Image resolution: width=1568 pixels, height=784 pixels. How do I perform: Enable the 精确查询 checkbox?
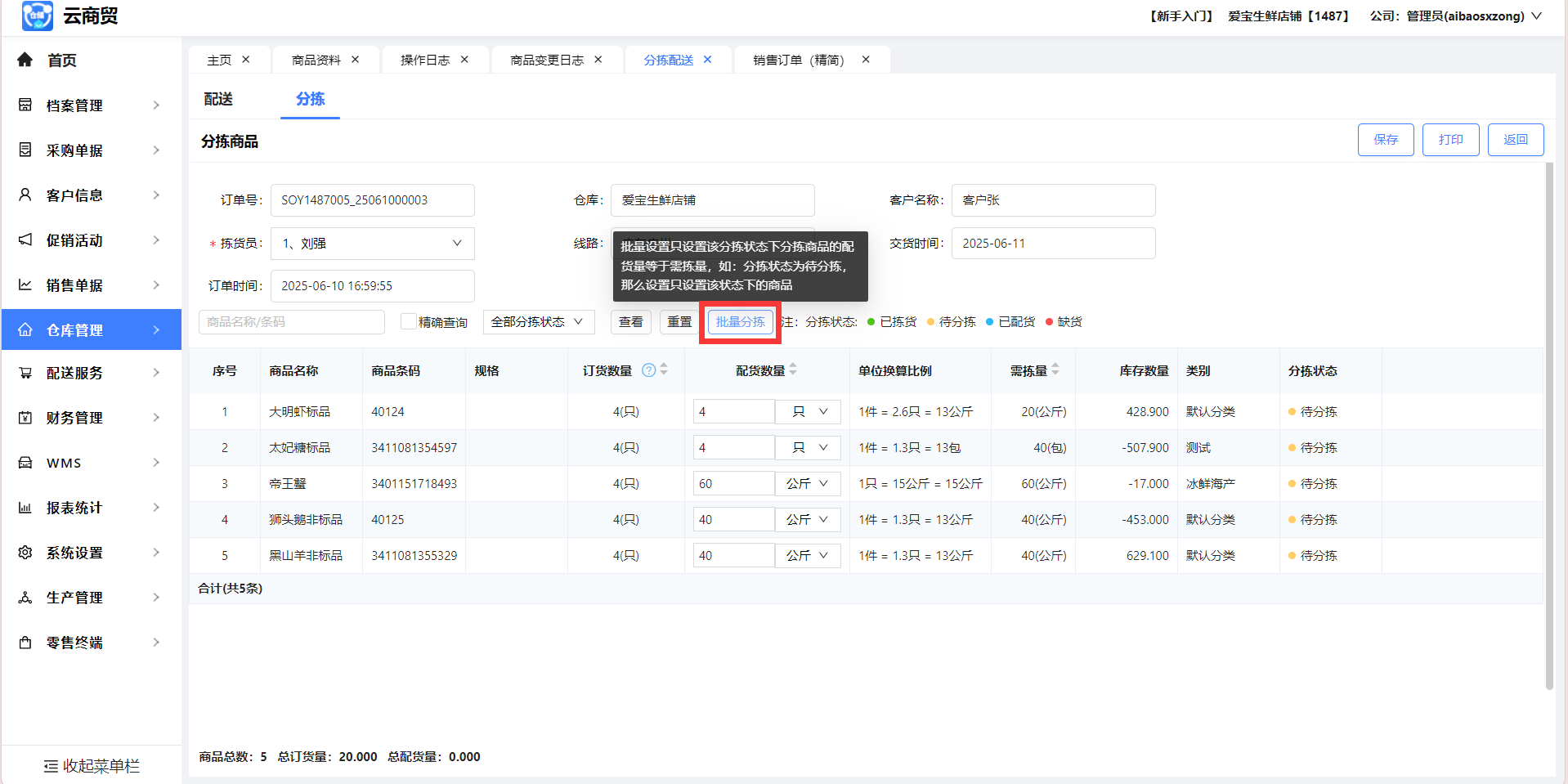point(408,321)
